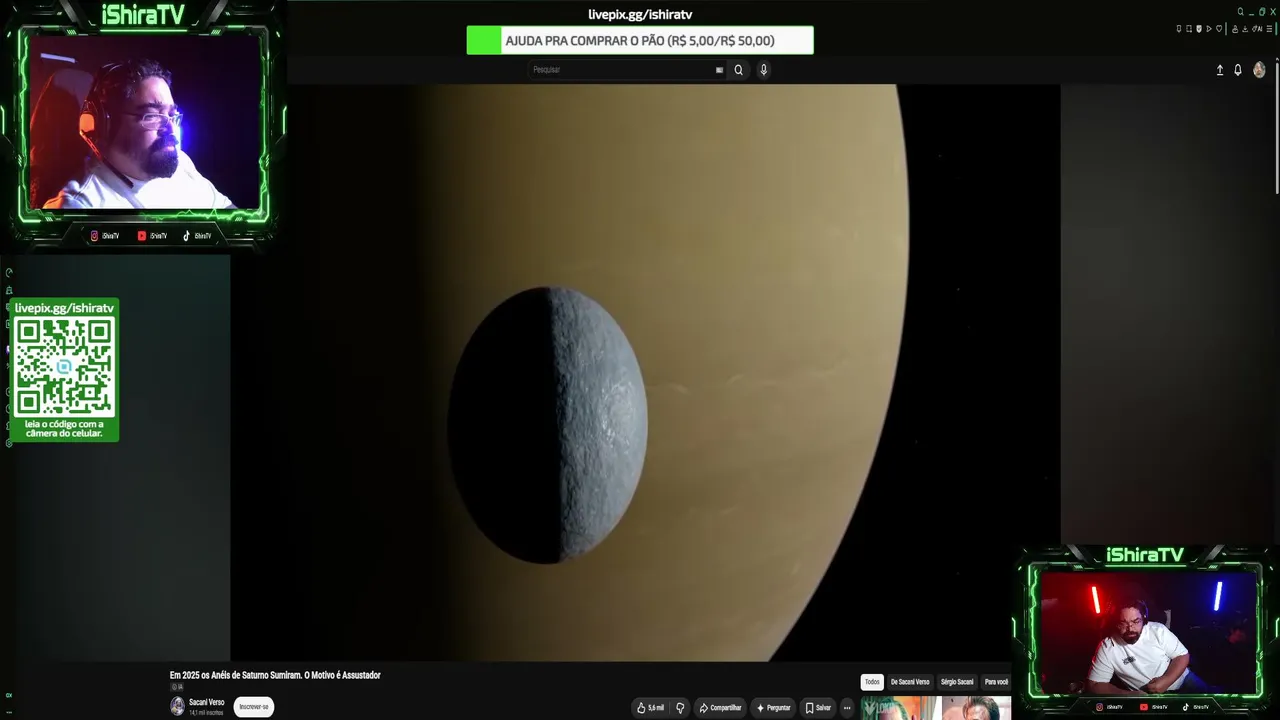
Task: Save the video with Salvar
Action: click(x=818, y=708)
